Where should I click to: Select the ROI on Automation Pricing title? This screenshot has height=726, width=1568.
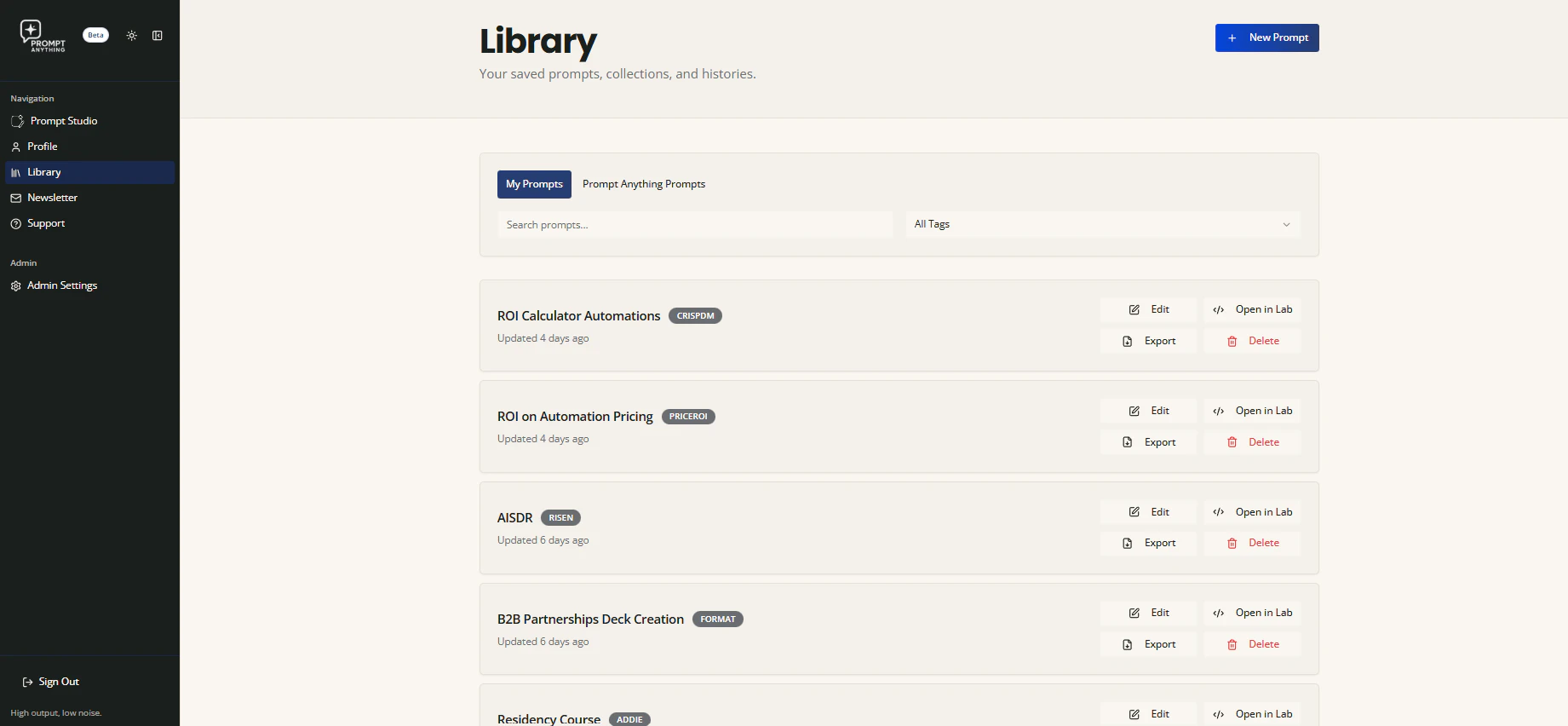[x=575, y=417]
